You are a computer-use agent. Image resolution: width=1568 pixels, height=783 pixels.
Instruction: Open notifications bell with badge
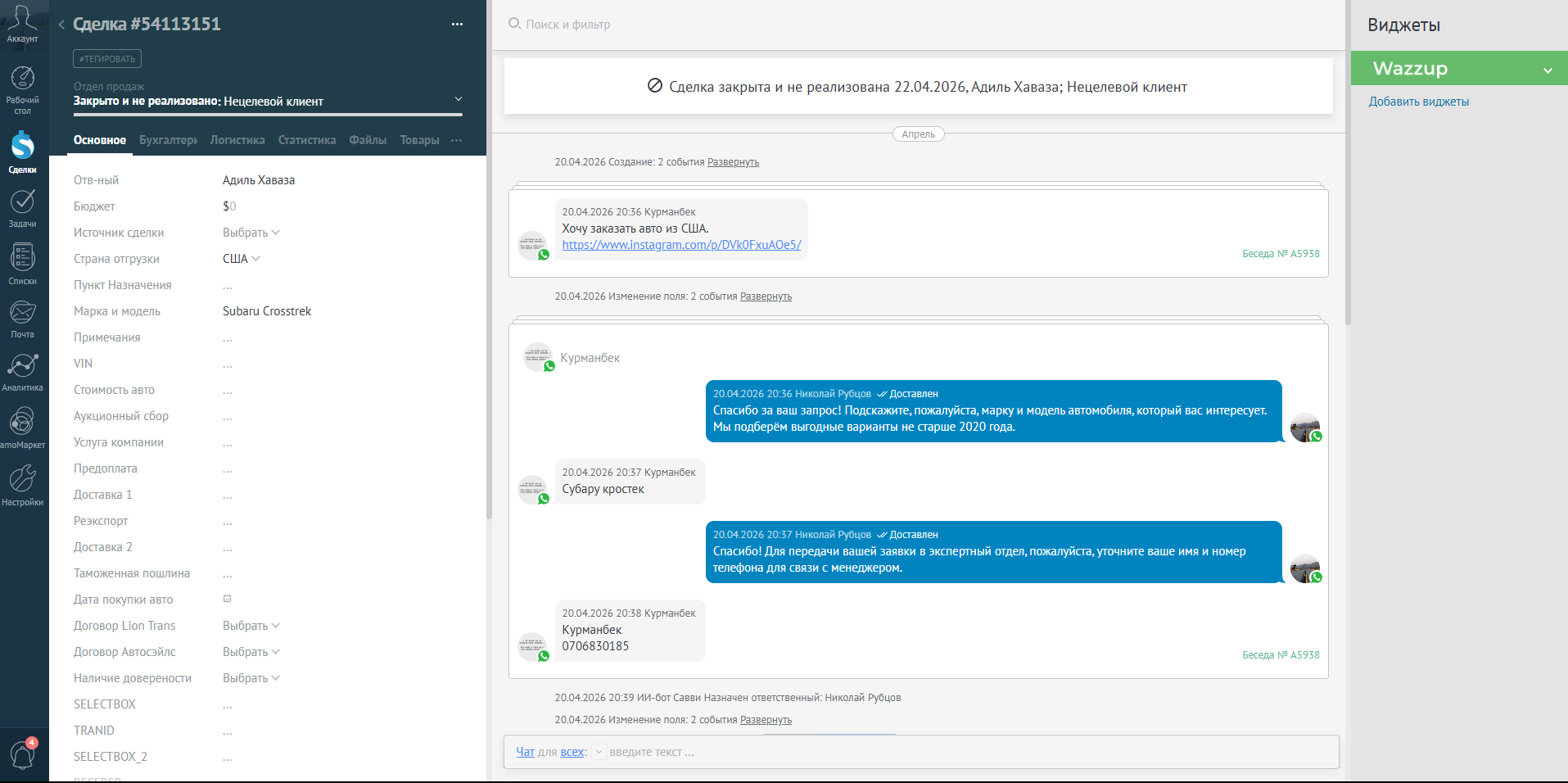(22, 754)
